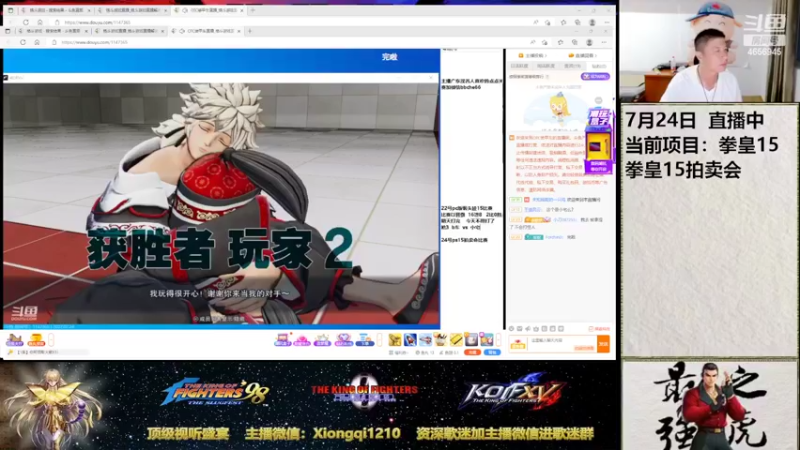Open the pink lotus activity icon in the bar

coord(302,340)
